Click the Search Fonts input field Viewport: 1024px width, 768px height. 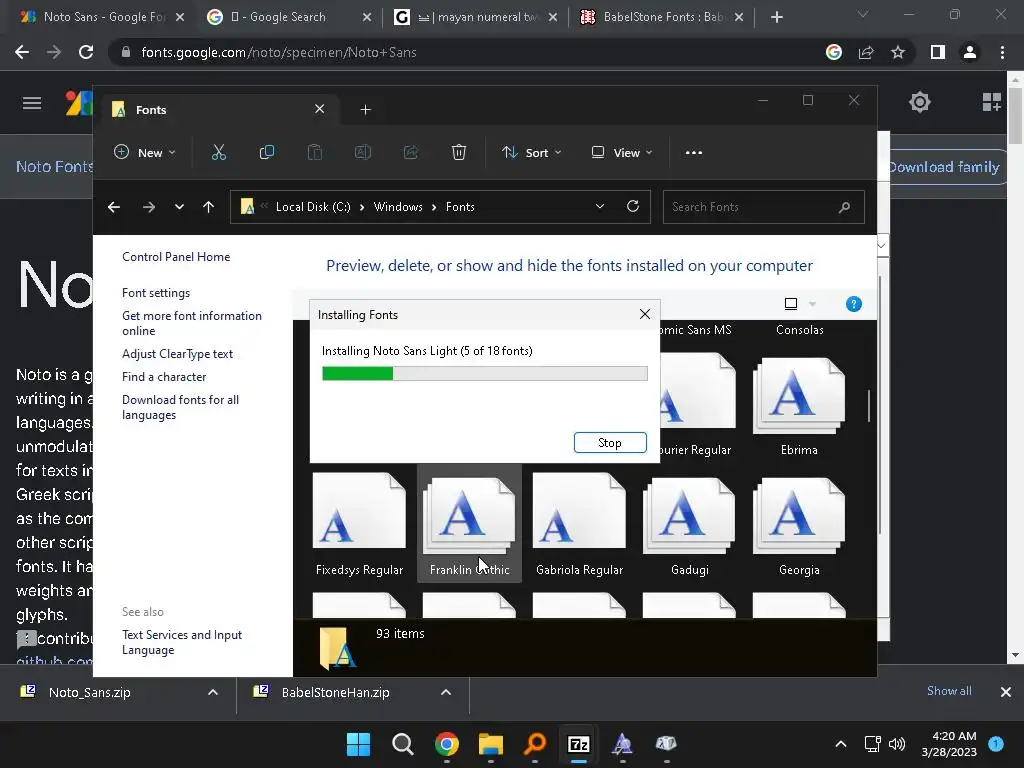pos(763,207)
